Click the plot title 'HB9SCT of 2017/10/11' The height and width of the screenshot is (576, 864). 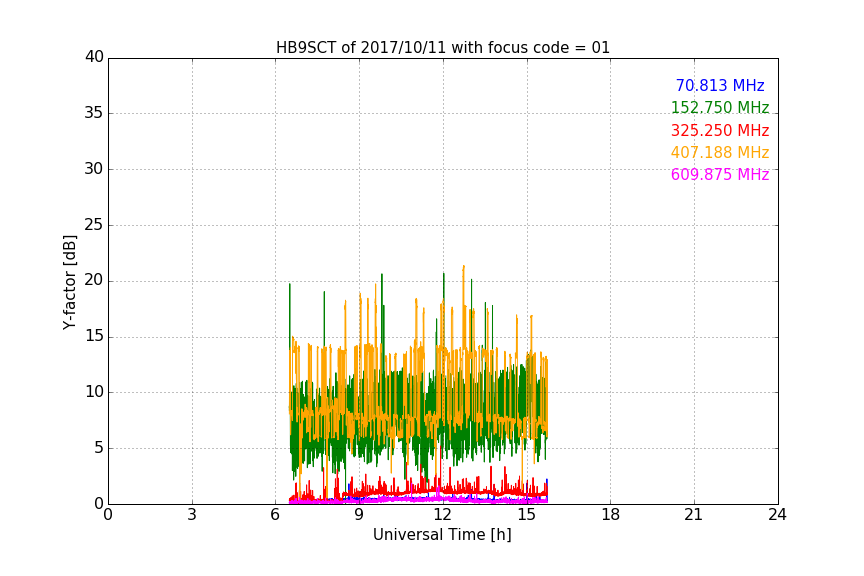point(442,48)
